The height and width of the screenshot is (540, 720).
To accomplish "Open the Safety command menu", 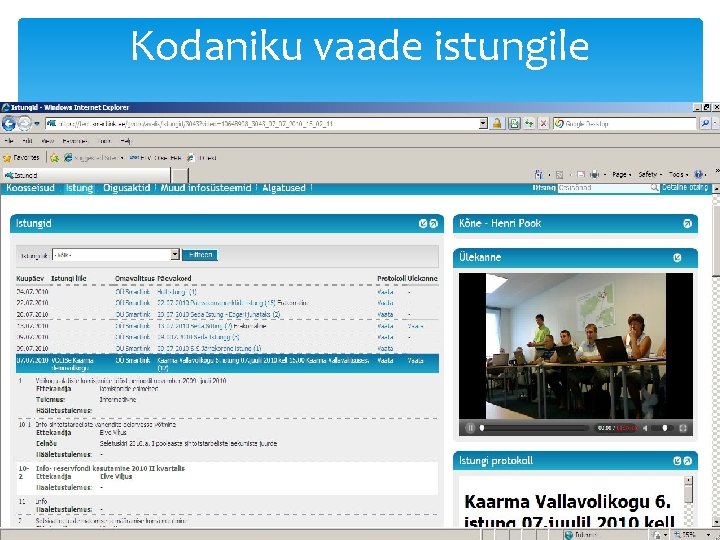I will pyautogui.click(x=650, y=174).
